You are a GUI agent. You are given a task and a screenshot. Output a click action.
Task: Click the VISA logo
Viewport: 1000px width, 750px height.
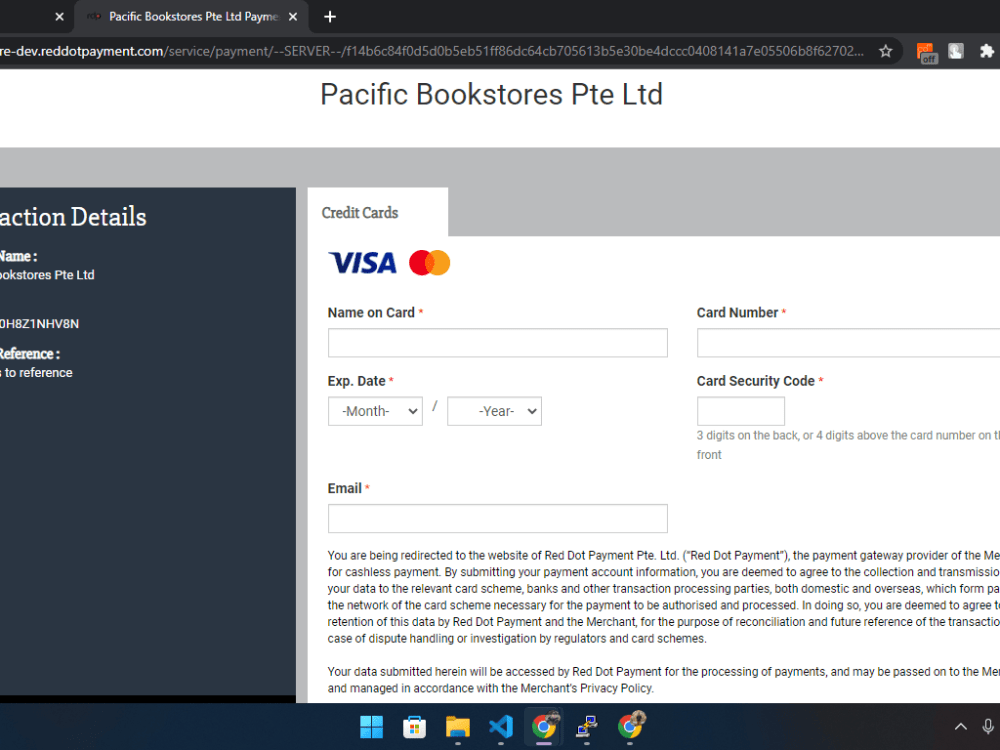[362, 263]
